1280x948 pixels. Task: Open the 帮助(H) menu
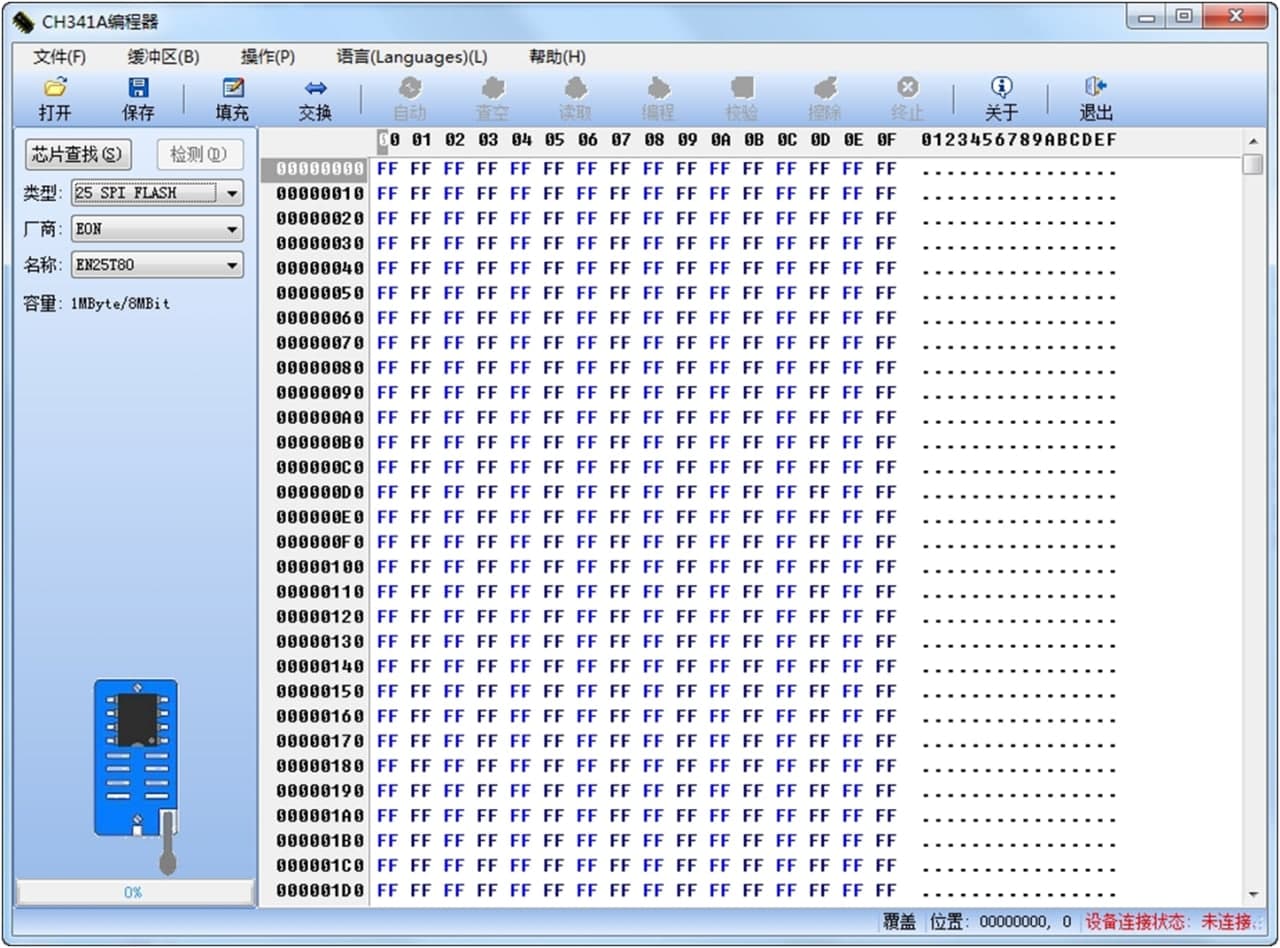pyautogui.click(x=557, y=57)
